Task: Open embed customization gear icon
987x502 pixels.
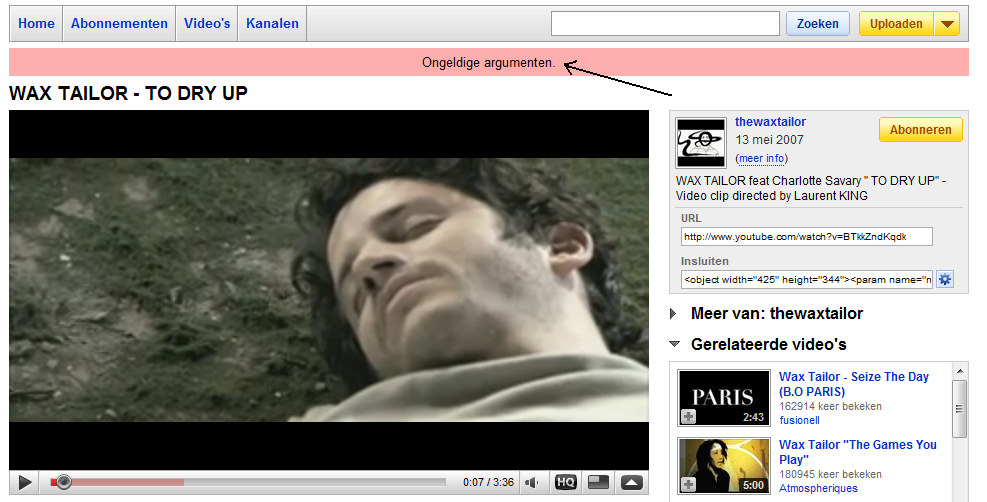Action: point(945,279)
